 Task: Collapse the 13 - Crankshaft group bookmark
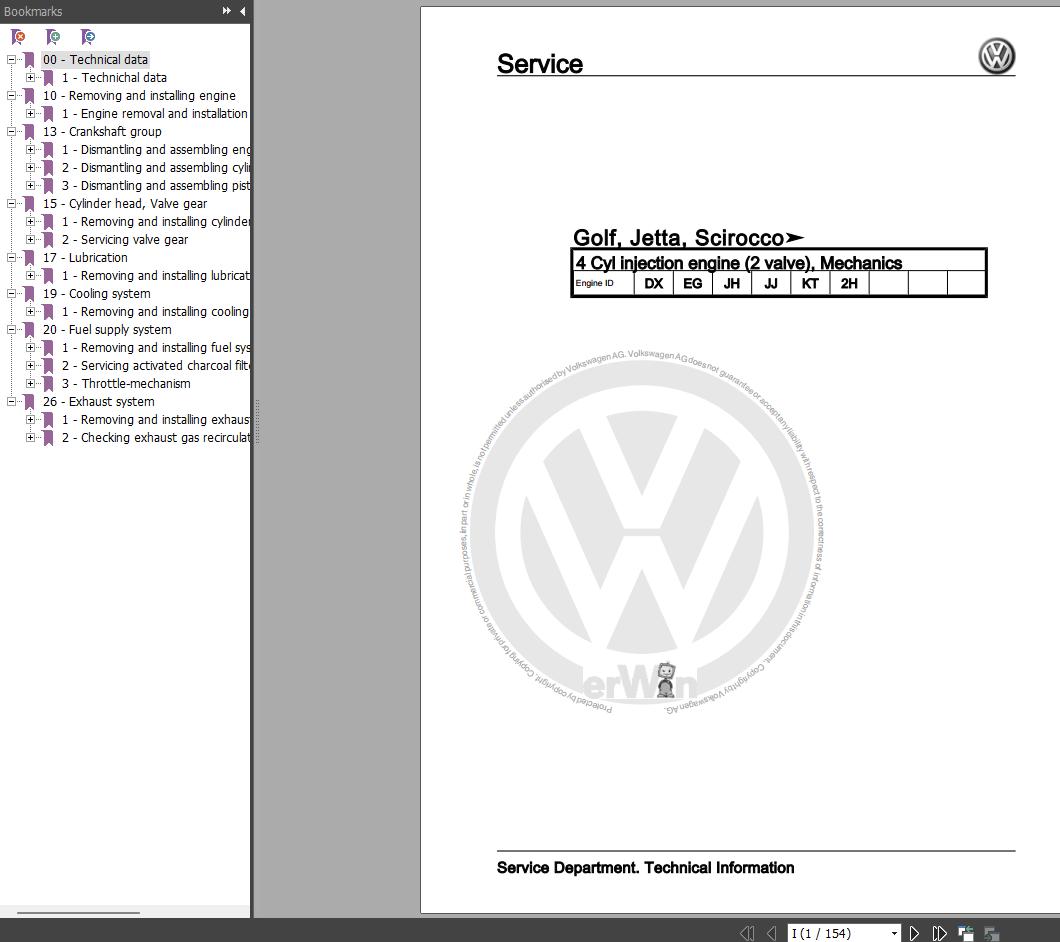(x=11, y=132)
